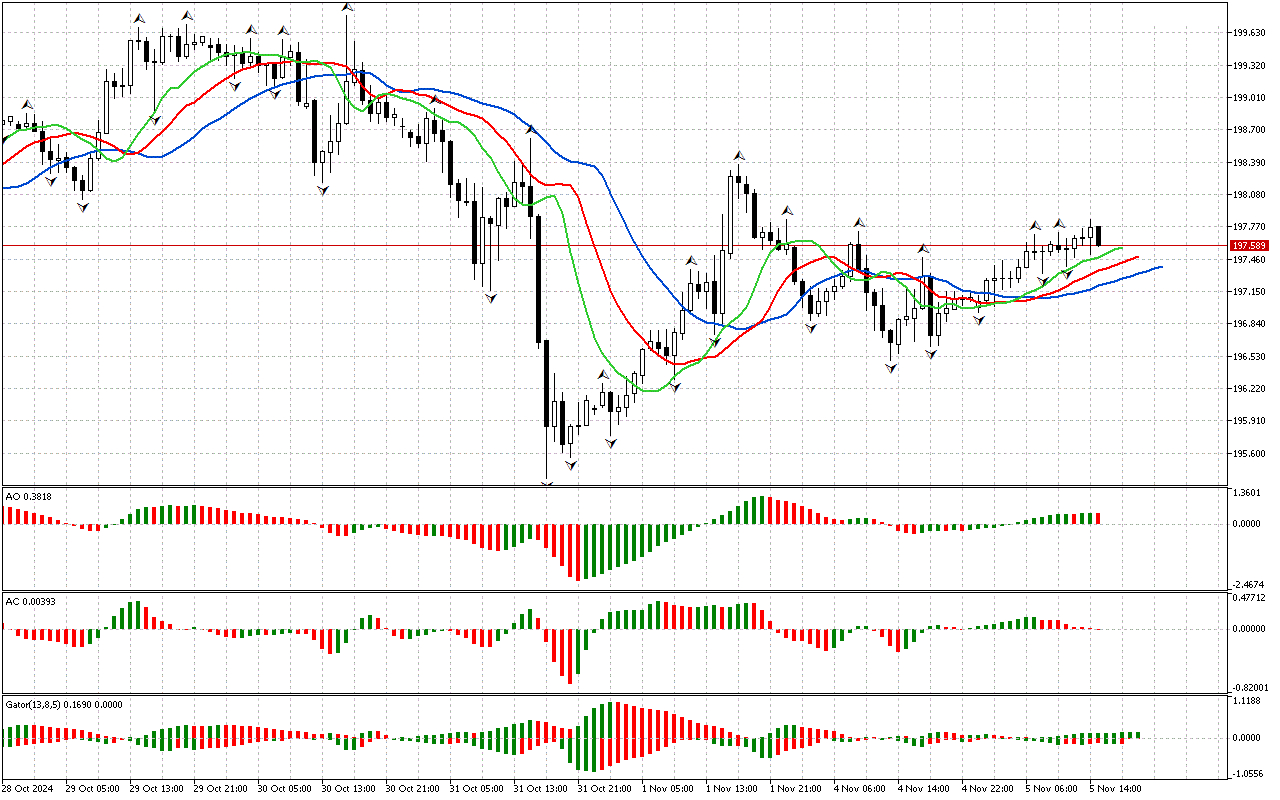This screenshot has width=1280, height=800.
Task: Pick the 198.700 price axis value
Action: coord(1251,130)
